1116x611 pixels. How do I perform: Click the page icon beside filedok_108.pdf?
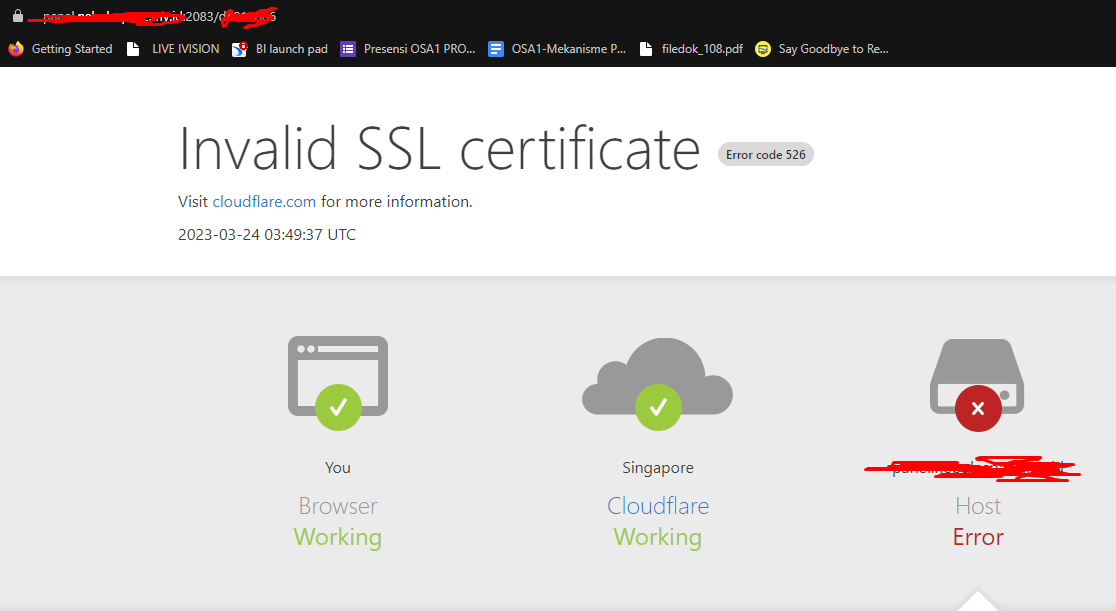pos(646,49)
